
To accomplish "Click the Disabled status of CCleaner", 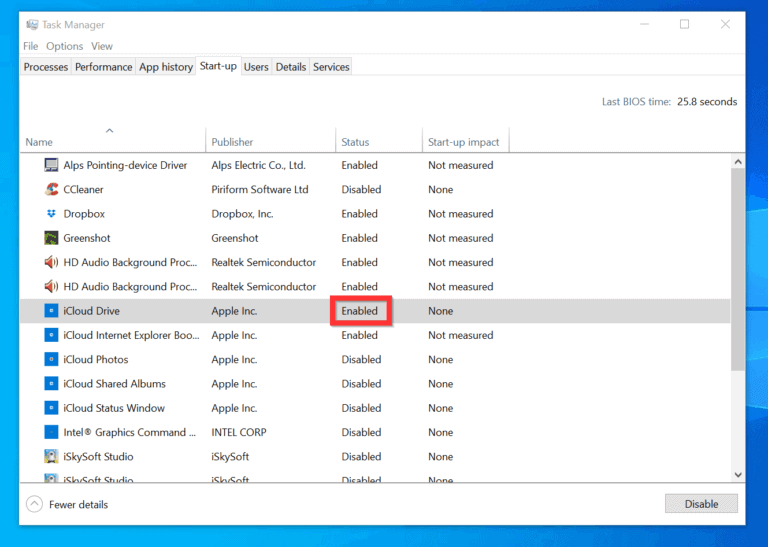I will [361, 190].
